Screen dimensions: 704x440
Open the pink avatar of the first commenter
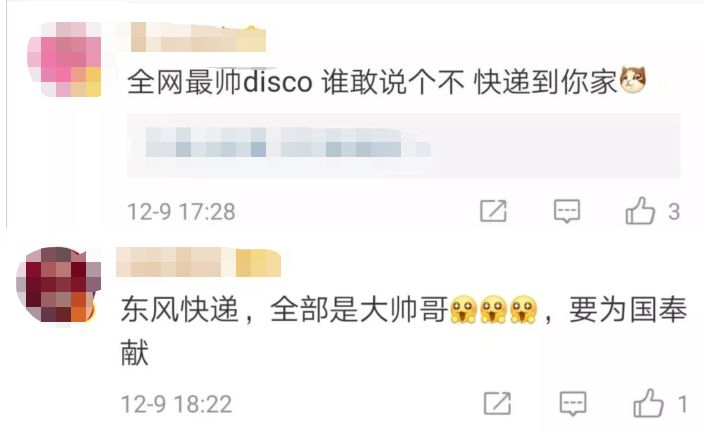click(x=64, y=59)
